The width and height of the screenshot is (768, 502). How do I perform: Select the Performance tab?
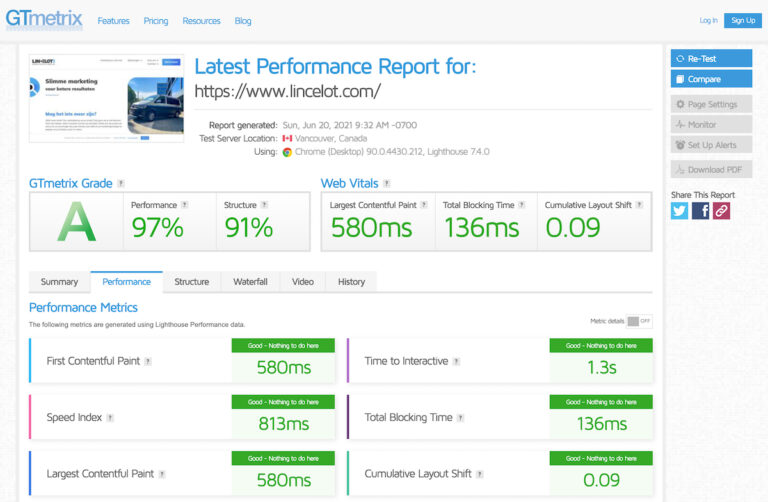tap(126, 282)
